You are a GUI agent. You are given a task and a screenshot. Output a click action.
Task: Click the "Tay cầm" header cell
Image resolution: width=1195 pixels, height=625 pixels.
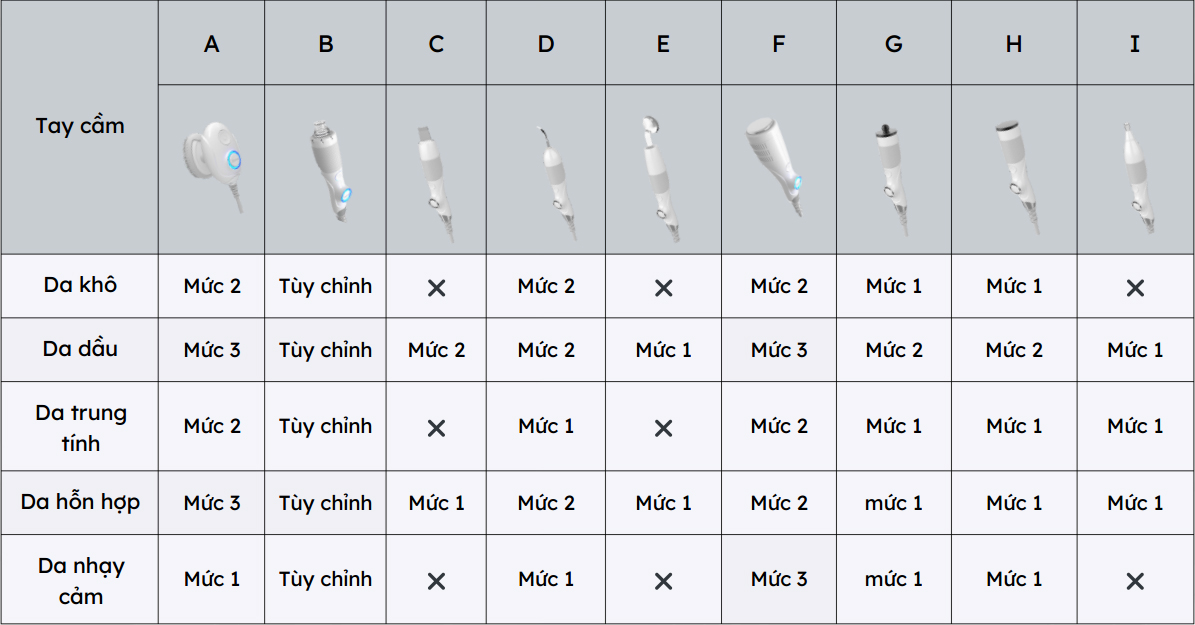click(x=80, y=126)
